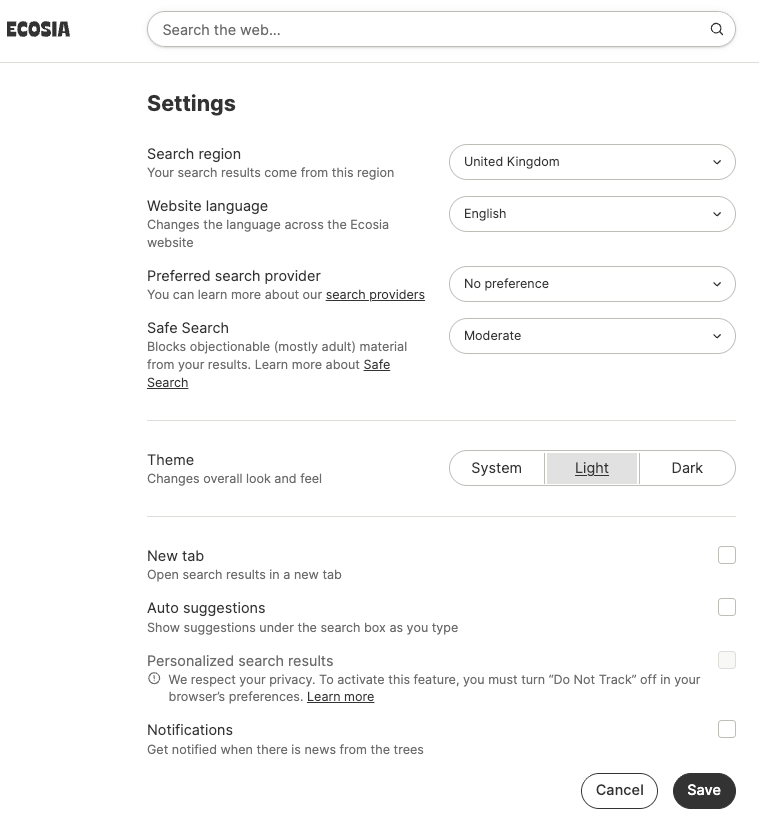
Task: Click the Personalized search results checkbox
Action: 727,660
